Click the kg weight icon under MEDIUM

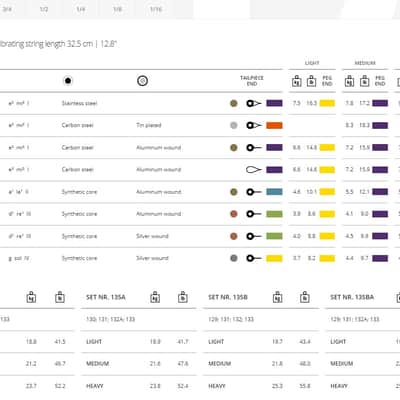(349, 81)
